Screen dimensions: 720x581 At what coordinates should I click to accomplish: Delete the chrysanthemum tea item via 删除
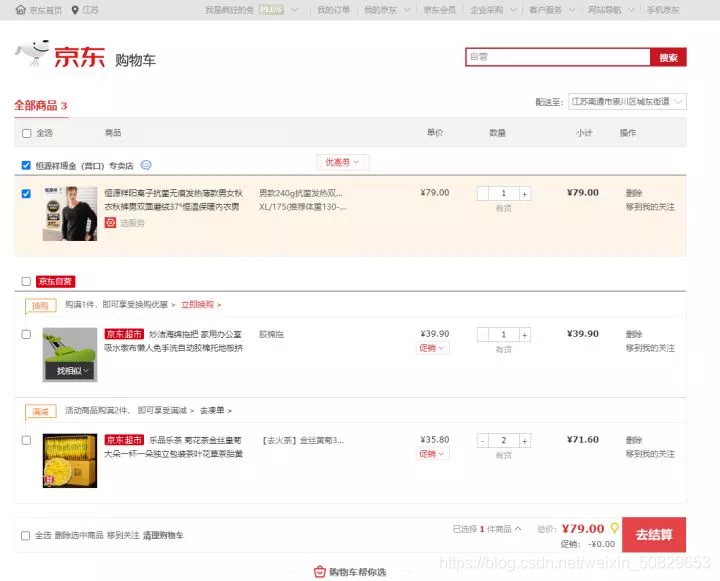click(x=634, y=440)
